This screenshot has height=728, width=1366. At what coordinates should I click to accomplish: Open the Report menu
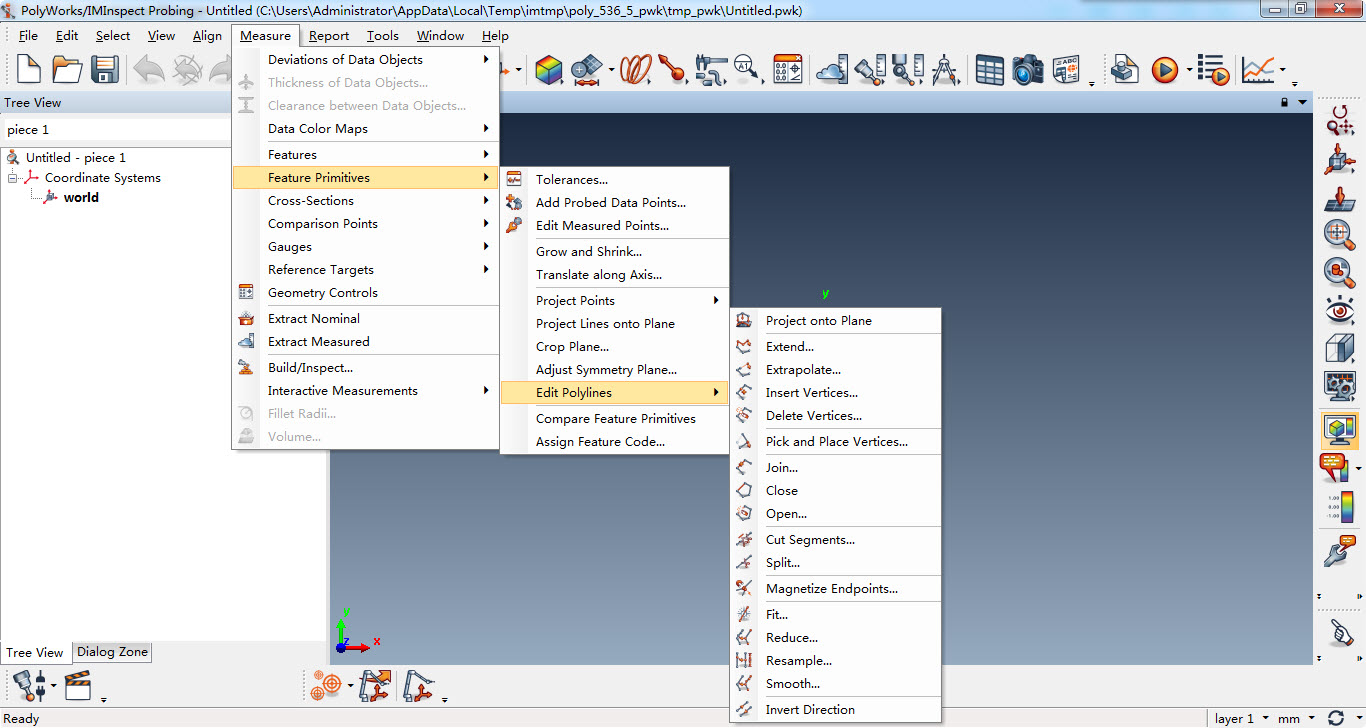[x=329, y=35]
